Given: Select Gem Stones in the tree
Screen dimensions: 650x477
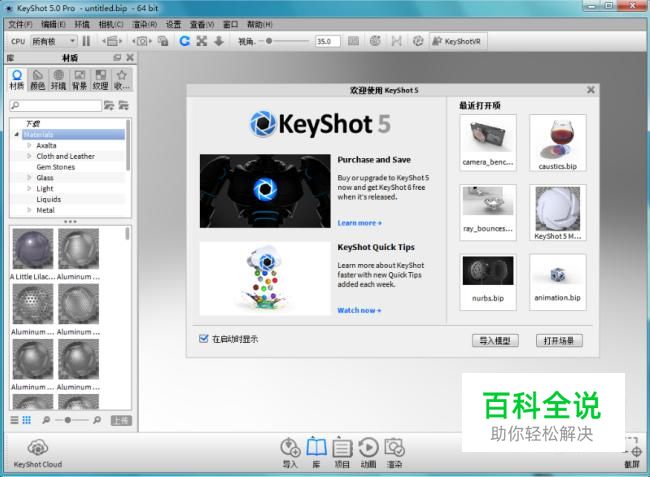Looking at the screenshot, I should click(56, 167).
